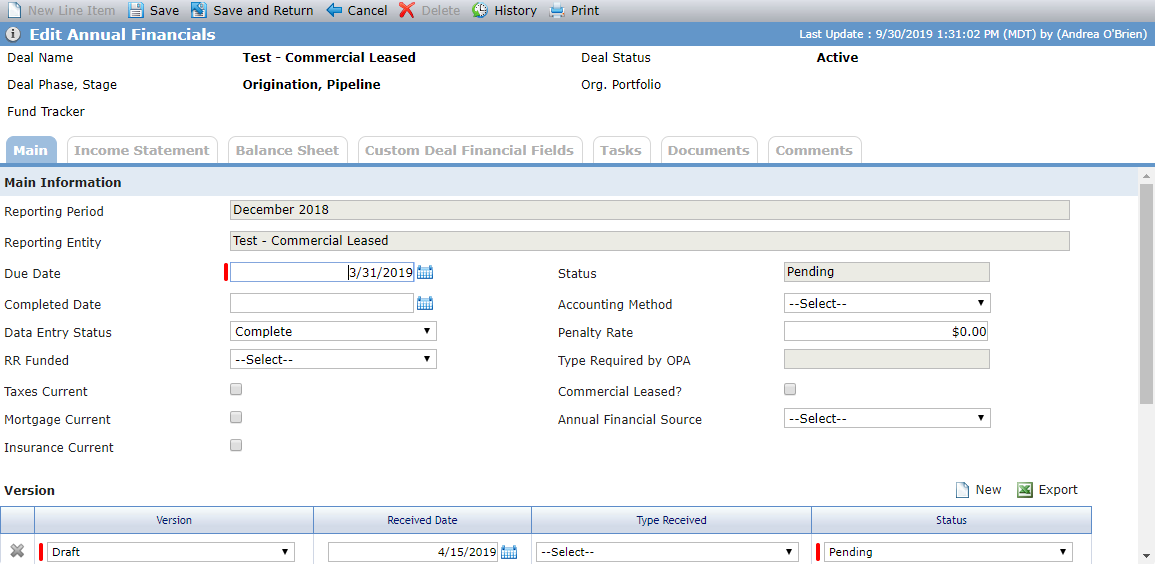
Task: Click the Export Excel icon
Action: (x=1025, y=490)
